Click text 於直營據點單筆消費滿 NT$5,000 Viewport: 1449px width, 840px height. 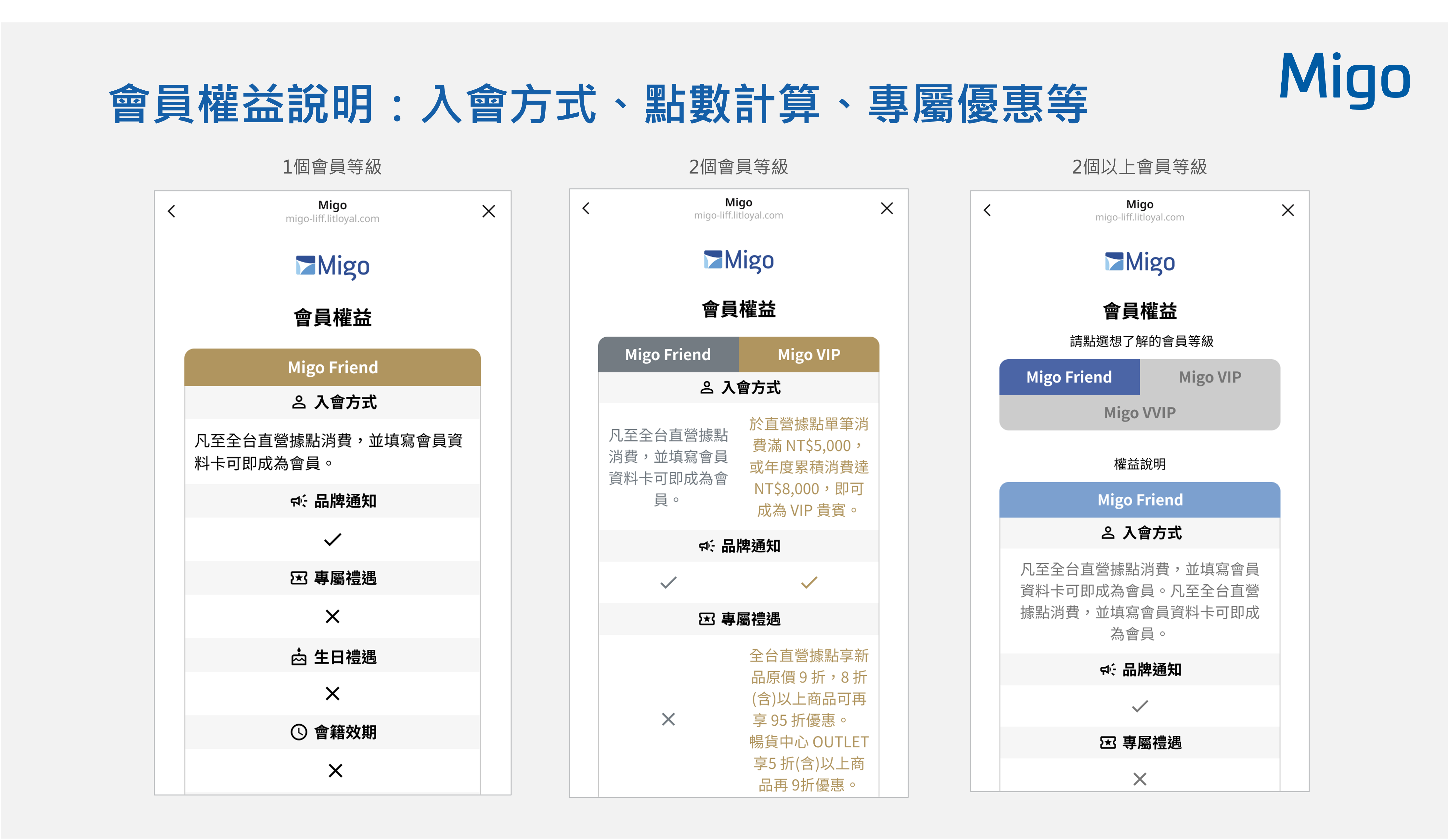tap(809, 435)
